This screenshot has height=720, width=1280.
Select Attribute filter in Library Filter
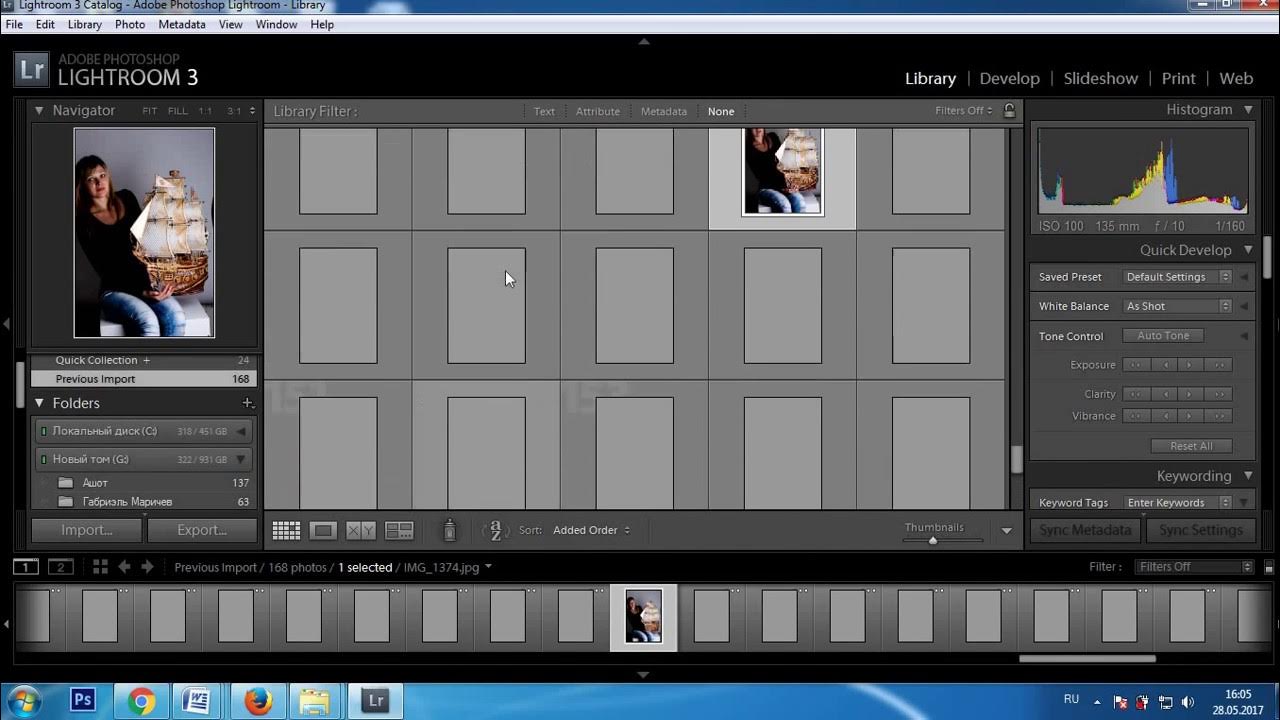click(x=598, y=112)
